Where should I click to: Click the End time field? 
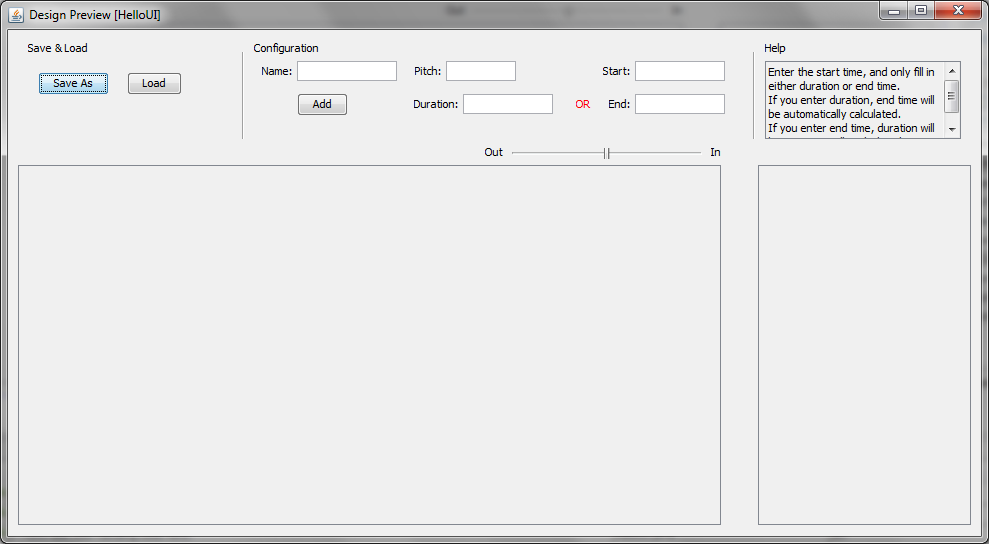(679, 104)
